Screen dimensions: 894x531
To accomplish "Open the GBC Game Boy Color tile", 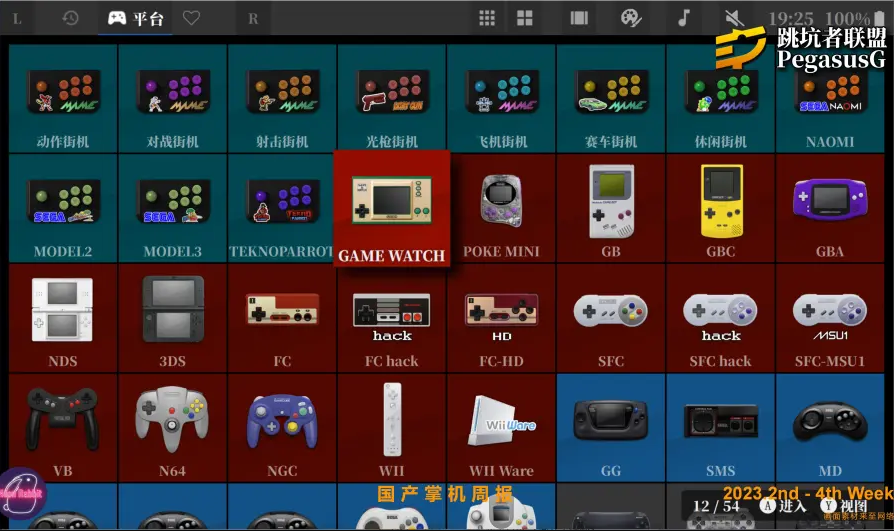I will point(721,208).
